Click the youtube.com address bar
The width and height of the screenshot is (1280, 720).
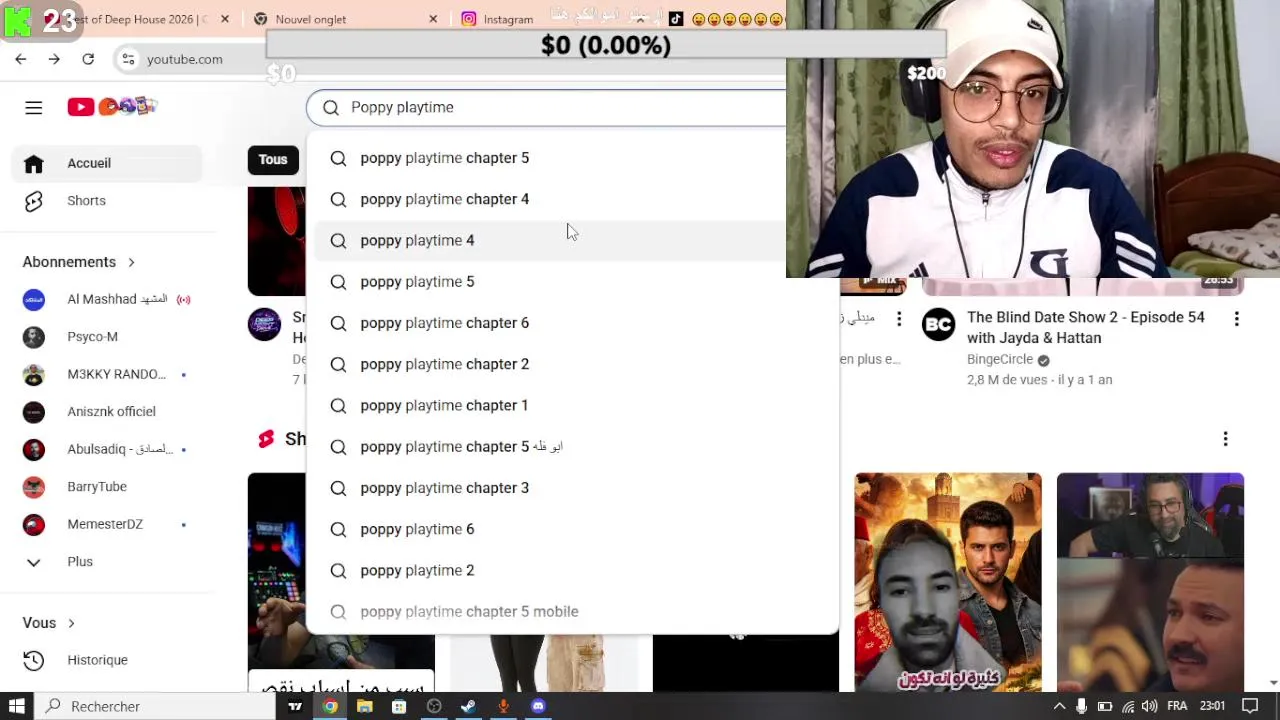(184, 59)
